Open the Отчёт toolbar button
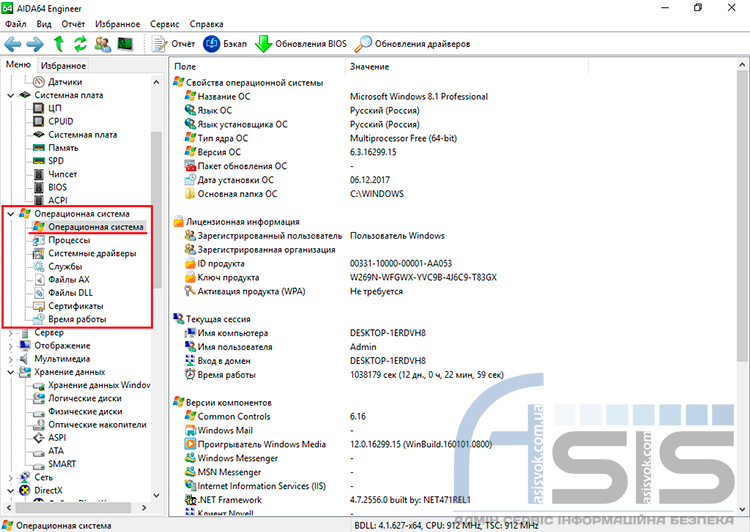The height and width of the screenshot is (532, 750). (173, 44)
